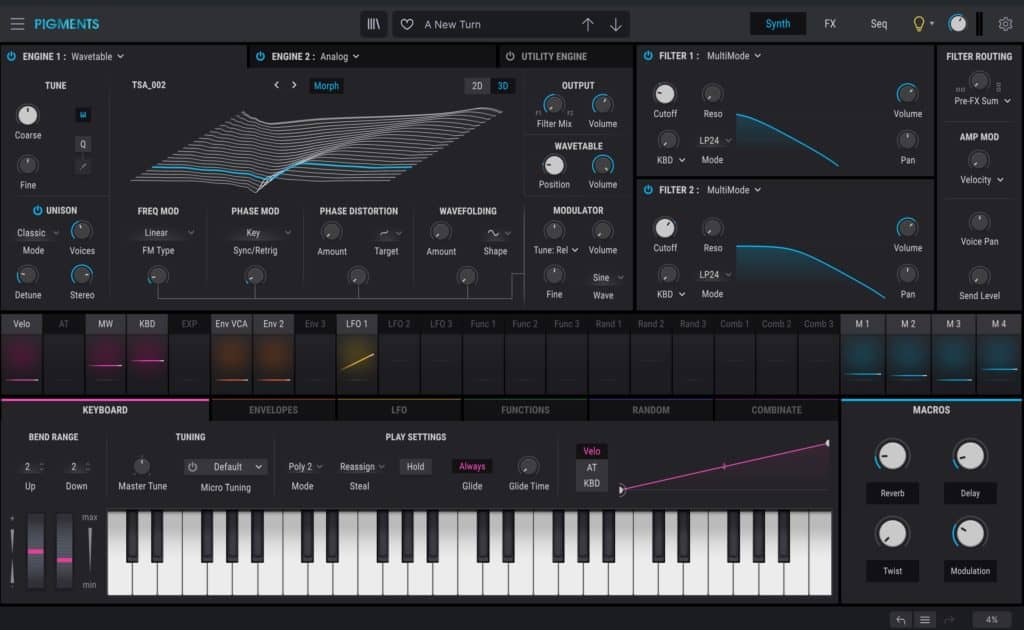
Task: Toggle Utility Engine power button
Action: pyautogui.click(x=510, y=56)
